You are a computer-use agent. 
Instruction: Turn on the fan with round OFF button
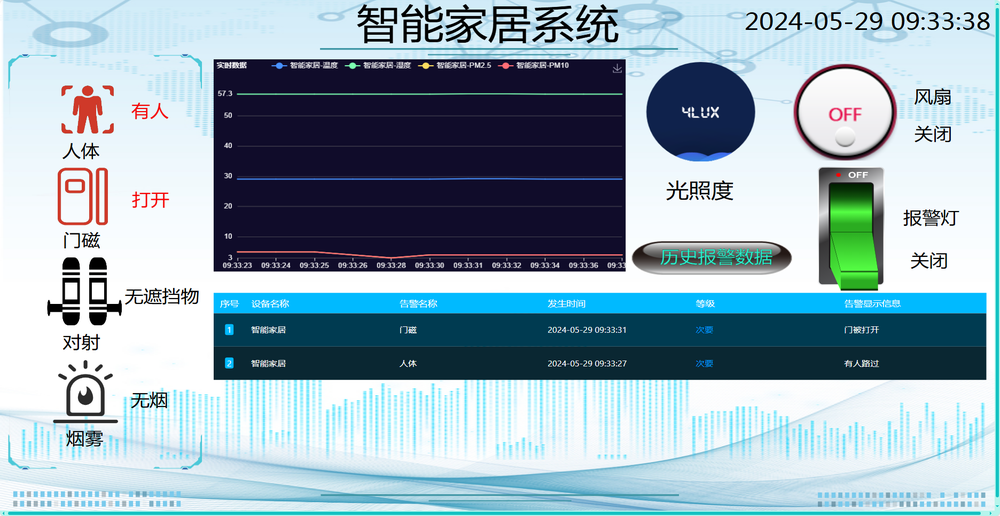[x=844, y=115]
